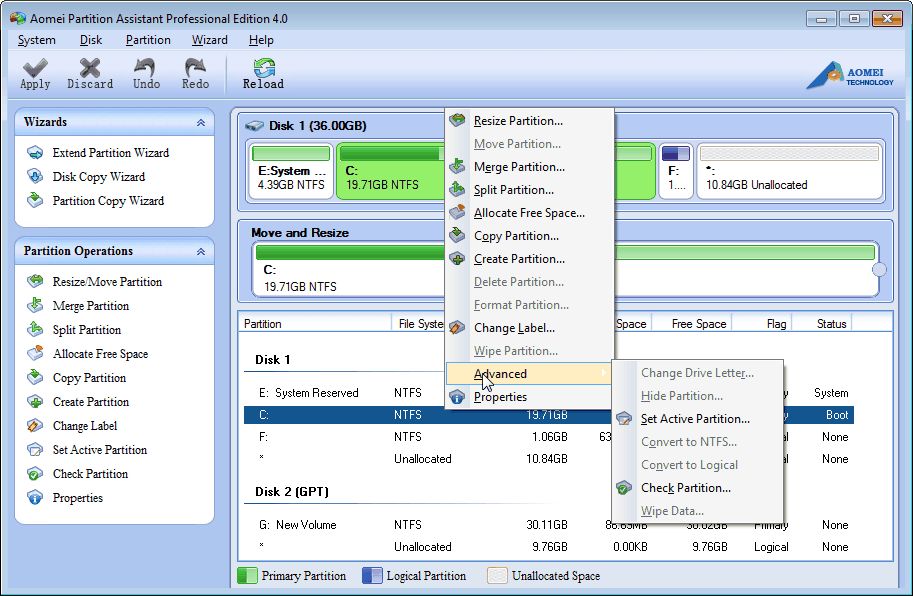
Task: Select G: New Volume row
Action: tap(548, 524)
